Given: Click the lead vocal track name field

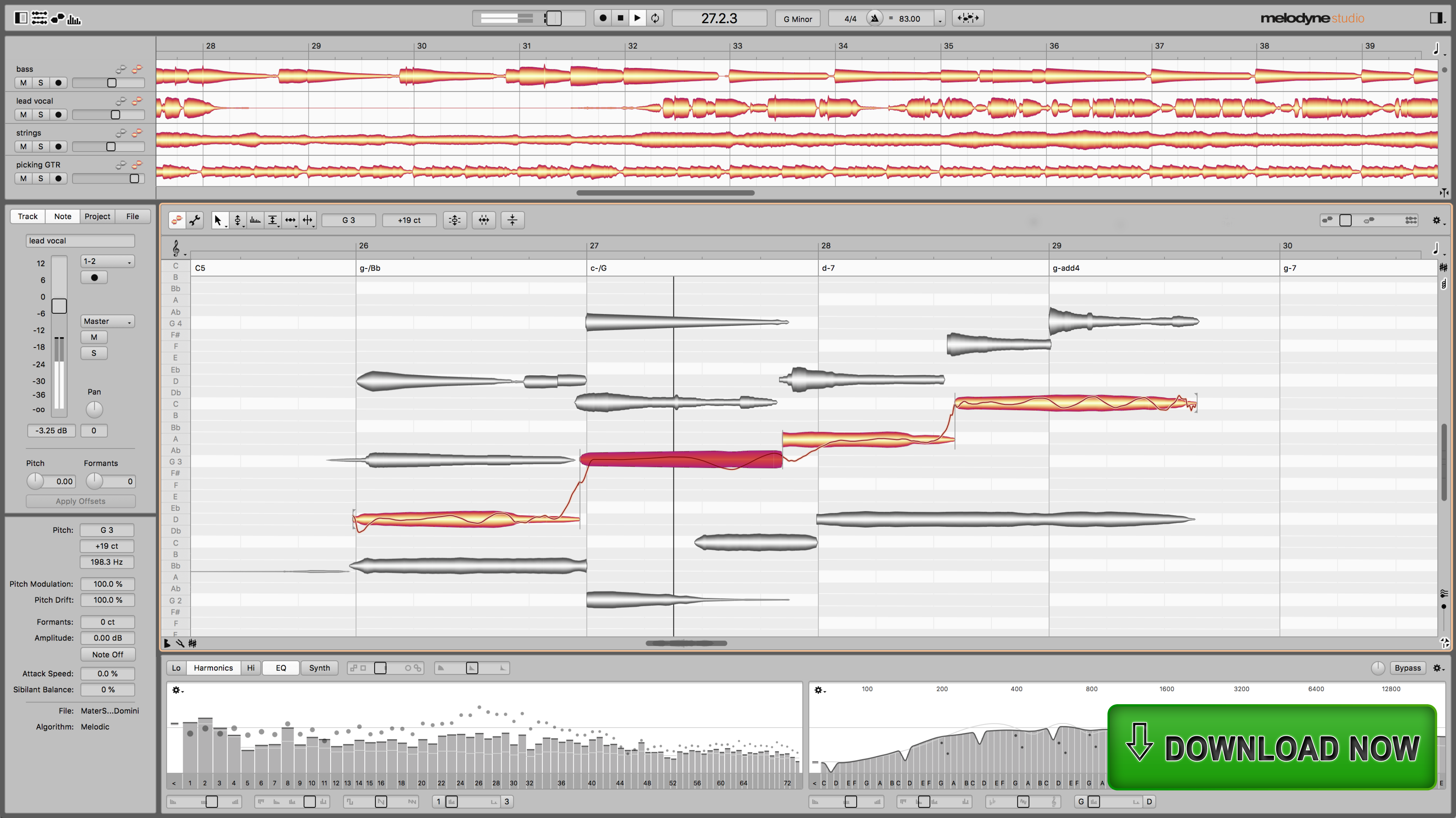Looking at the screenshot, I should tap(80, 240).
